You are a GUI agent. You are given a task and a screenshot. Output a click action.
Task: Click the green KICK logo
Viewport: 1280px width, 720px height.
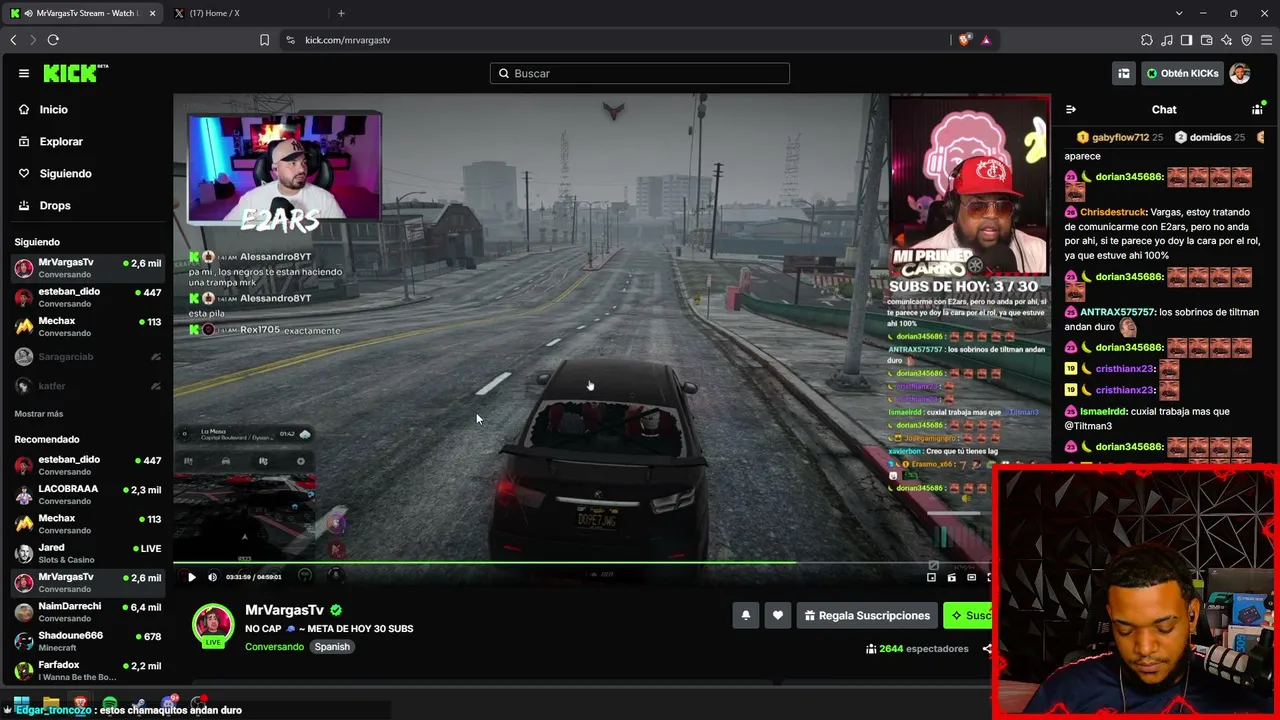tap(75, 73)
